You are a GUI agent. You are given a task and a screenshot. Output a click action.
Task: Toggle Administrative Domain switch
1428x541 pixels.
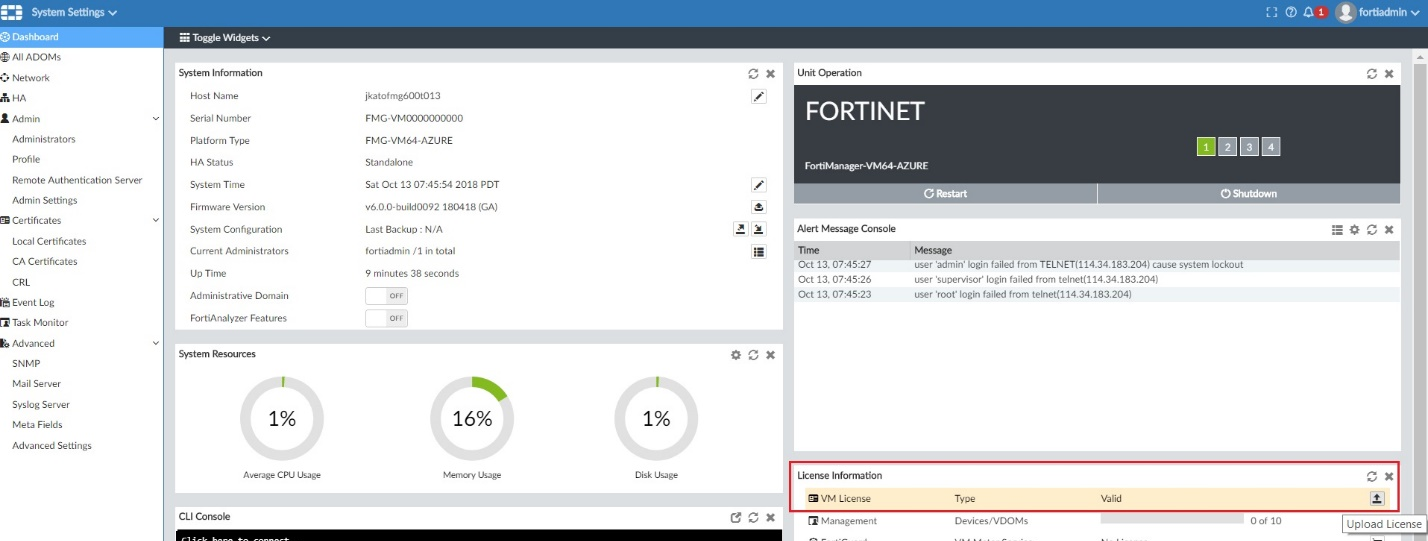(x=386, y=296)
